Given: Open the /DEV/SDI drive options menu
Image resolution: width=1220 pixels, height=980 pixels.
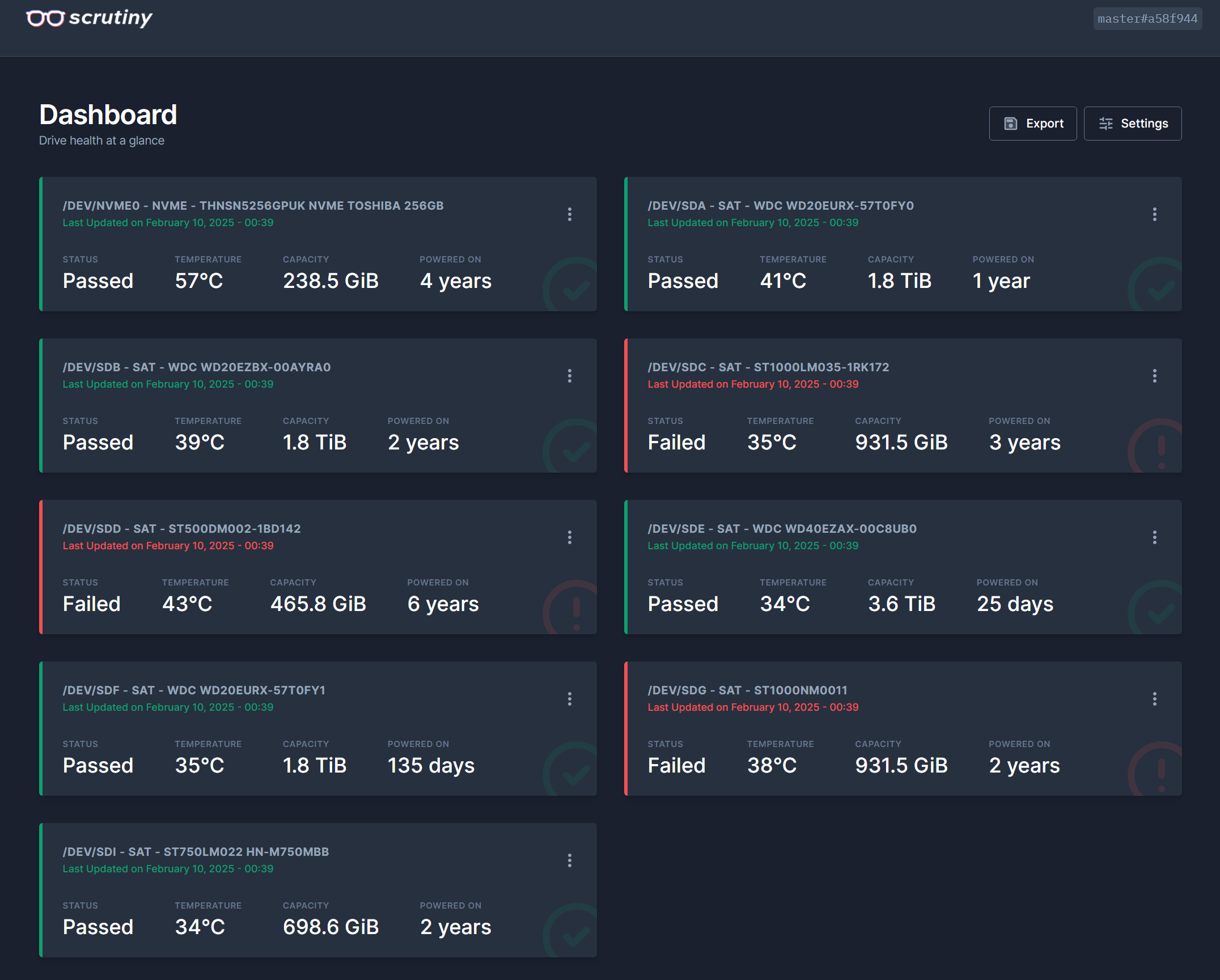Looking at the screenshot, I should pyautogui.click(x=570, y=860).
